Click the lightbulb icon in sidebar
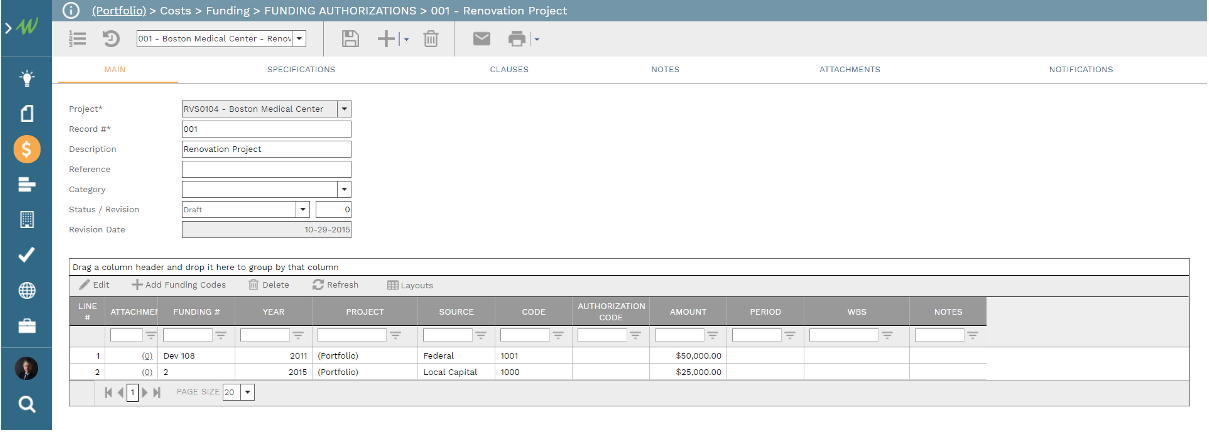 coord(27,78)
